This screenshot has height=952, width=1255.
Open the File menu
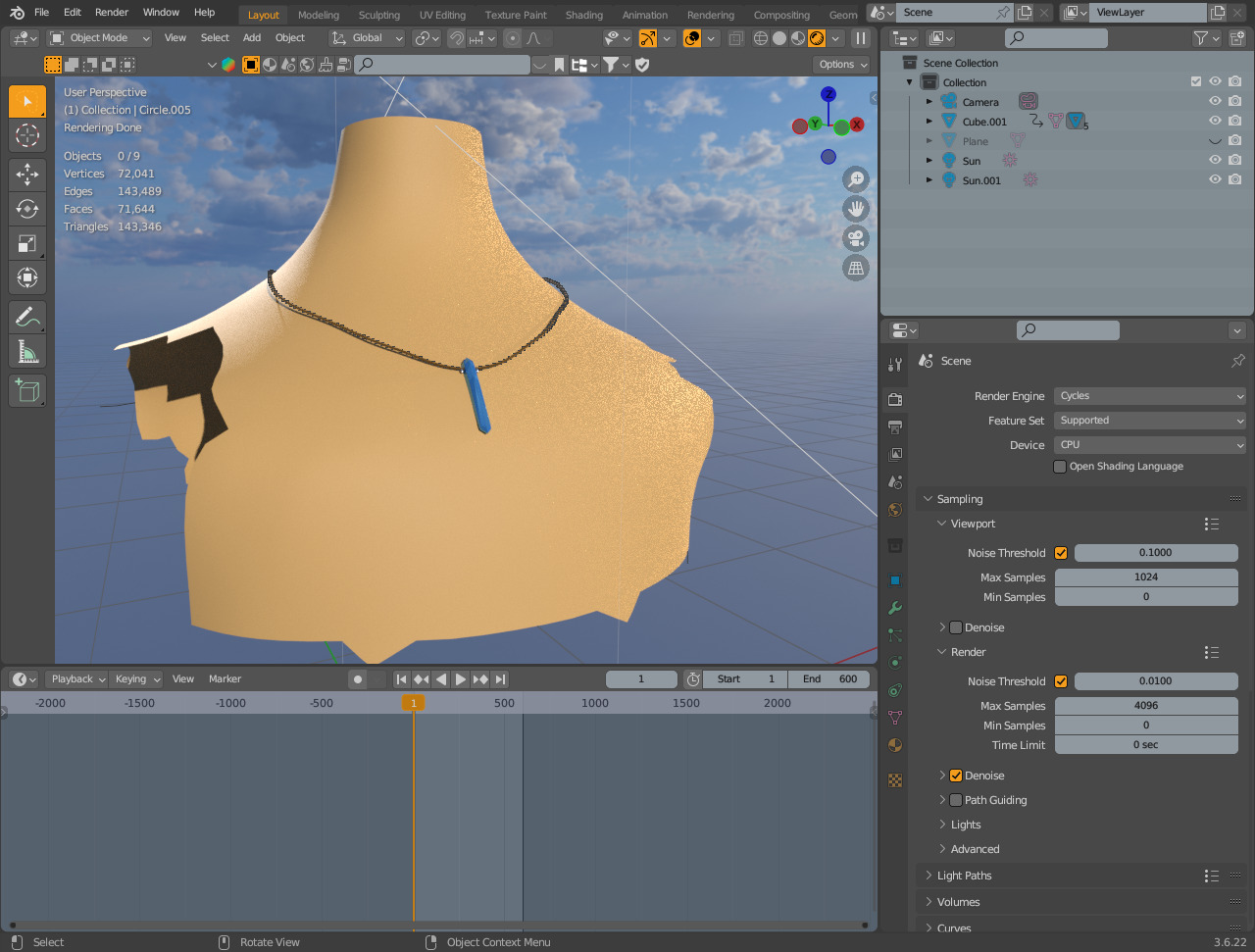tap(41, 13)
